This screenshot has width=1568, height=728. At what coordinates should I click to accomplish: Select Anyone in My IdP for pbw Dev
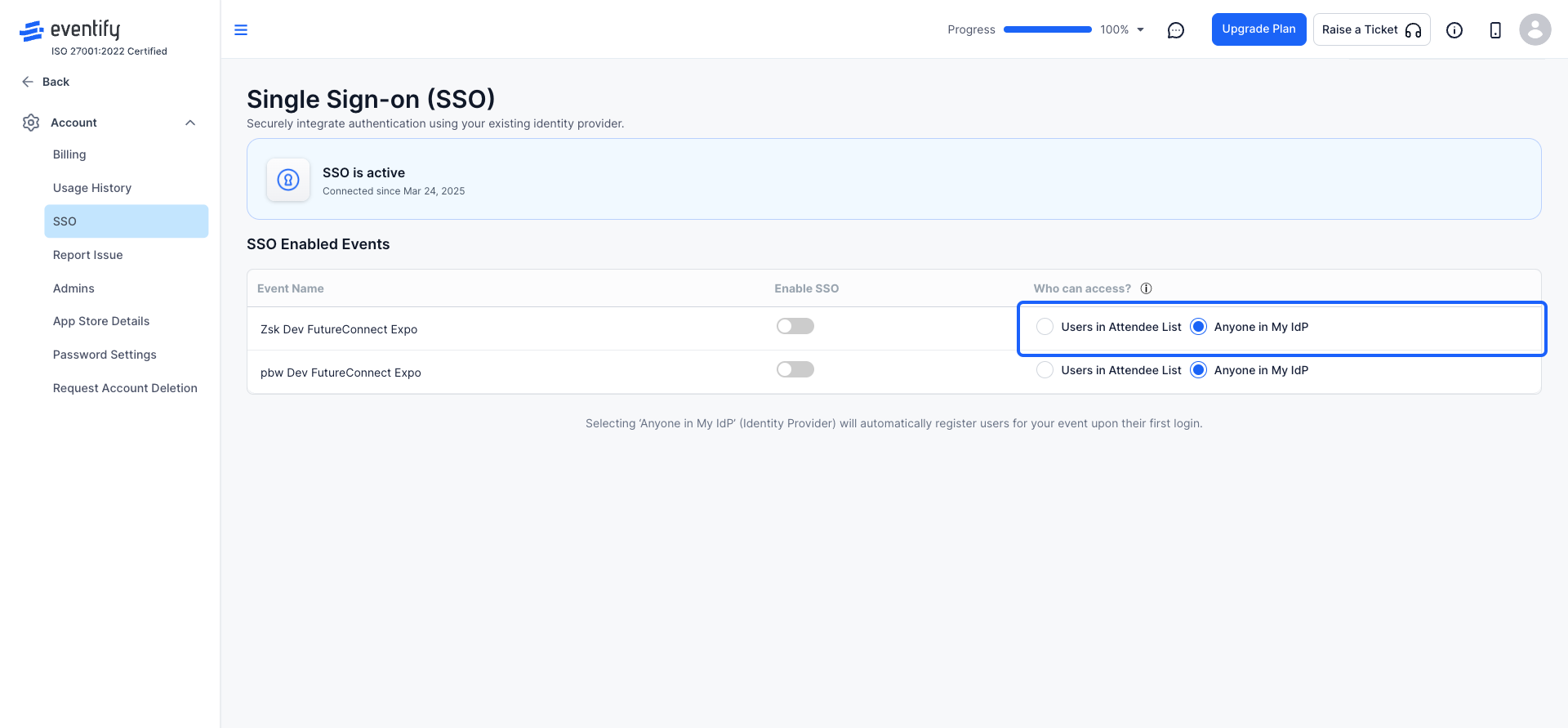[1198, 370]
